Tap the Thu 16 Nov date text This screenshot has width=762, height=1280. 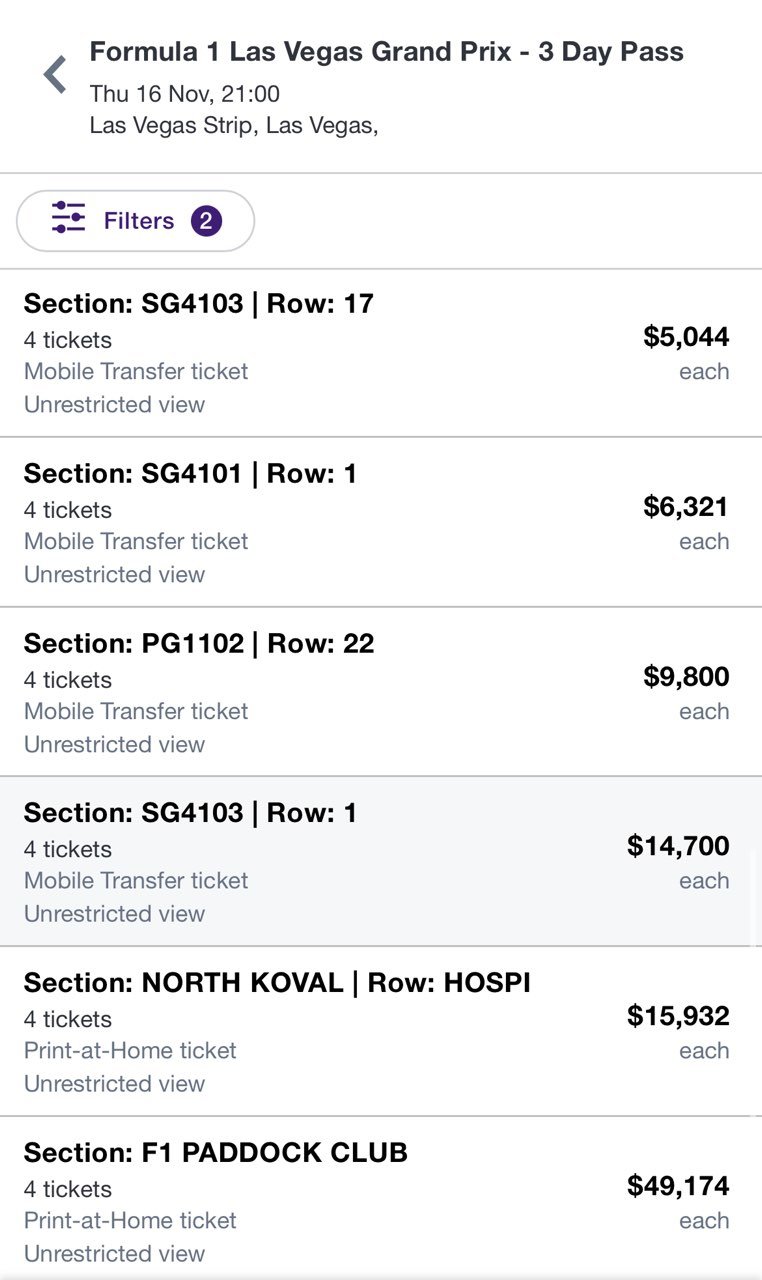point(185,94)
